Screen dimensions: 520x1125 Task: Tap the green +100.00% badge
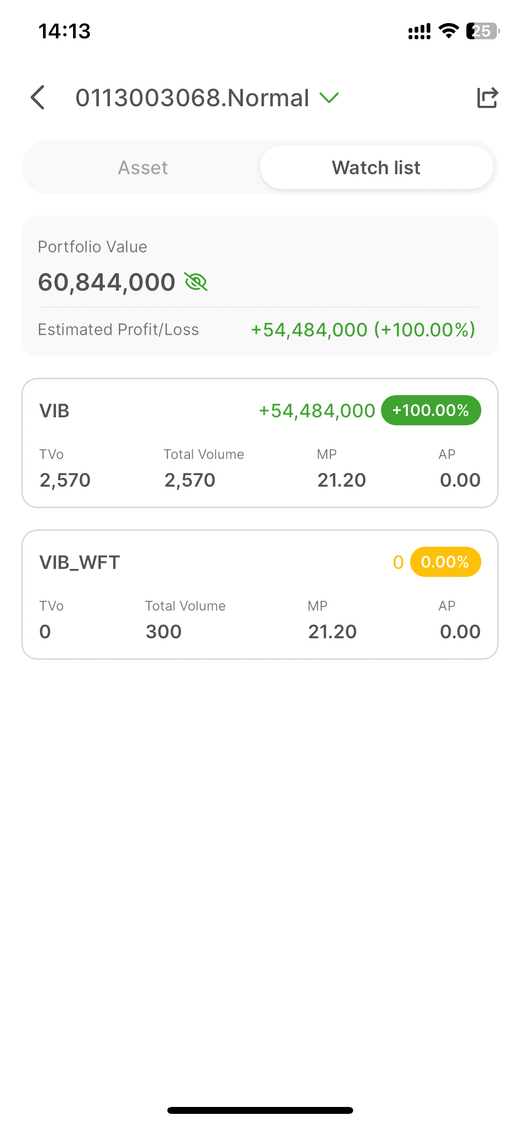point(431,410)
